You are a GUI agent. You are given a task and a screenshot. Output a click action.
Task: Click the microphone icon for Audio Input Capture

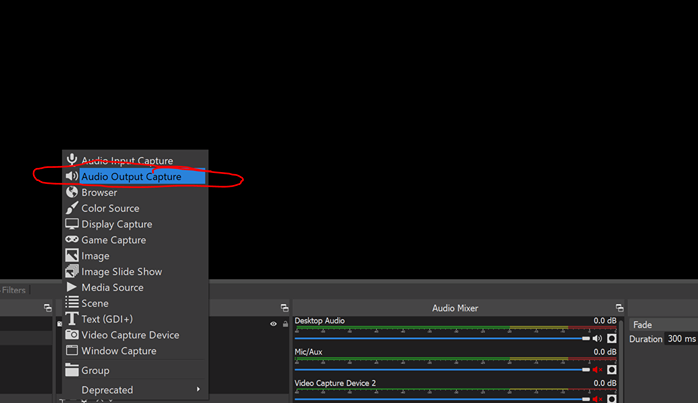(x=71, y=159)
